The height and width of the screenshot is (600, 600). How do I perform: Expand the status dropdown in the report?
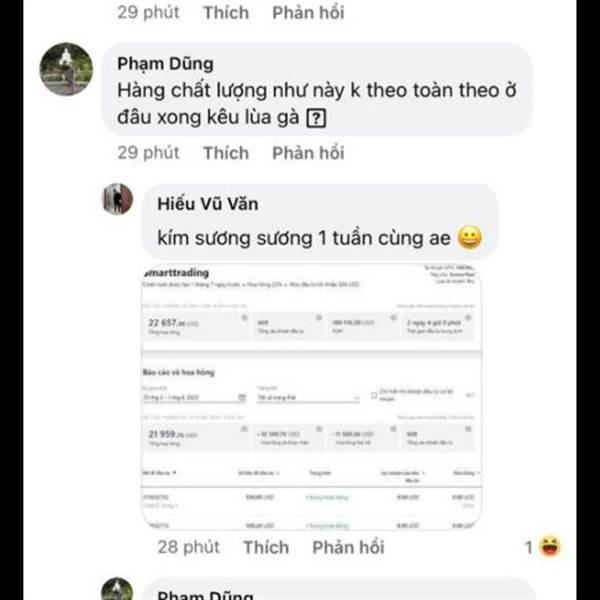[x=308, y=398]
